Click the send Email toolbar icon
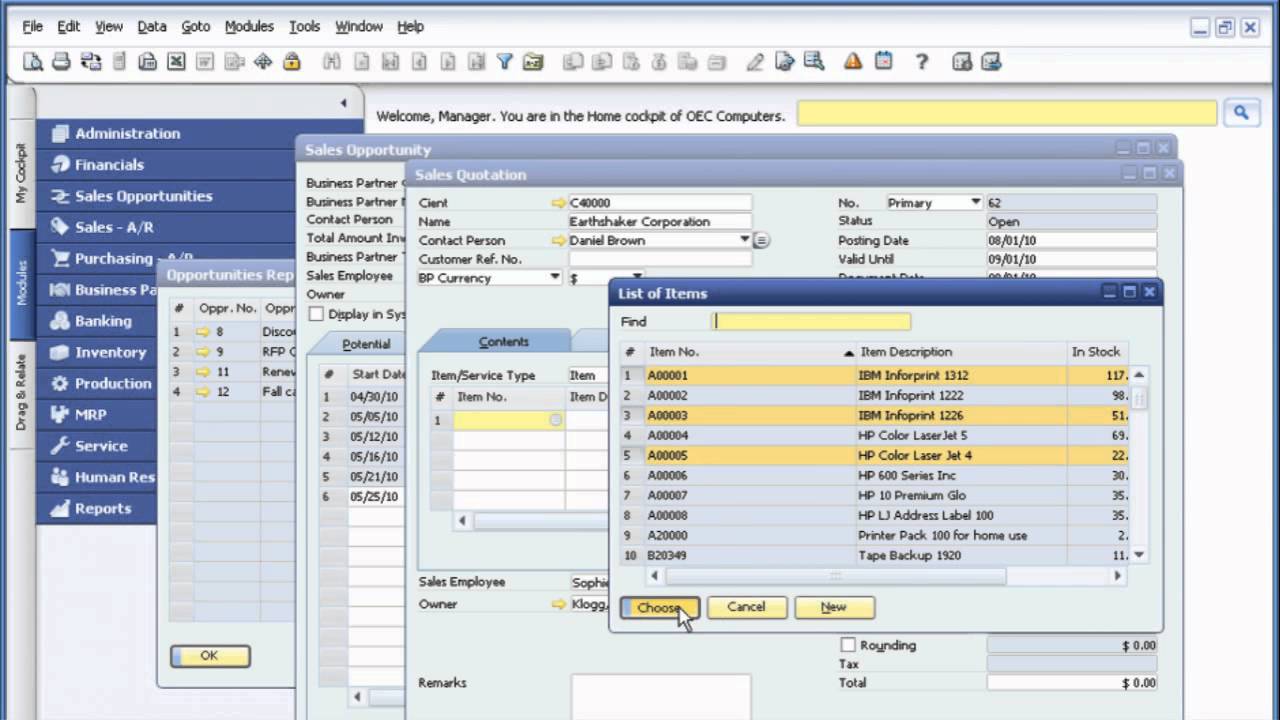Viewport: 1280px width, 720px height. click(x=90, y=62)
